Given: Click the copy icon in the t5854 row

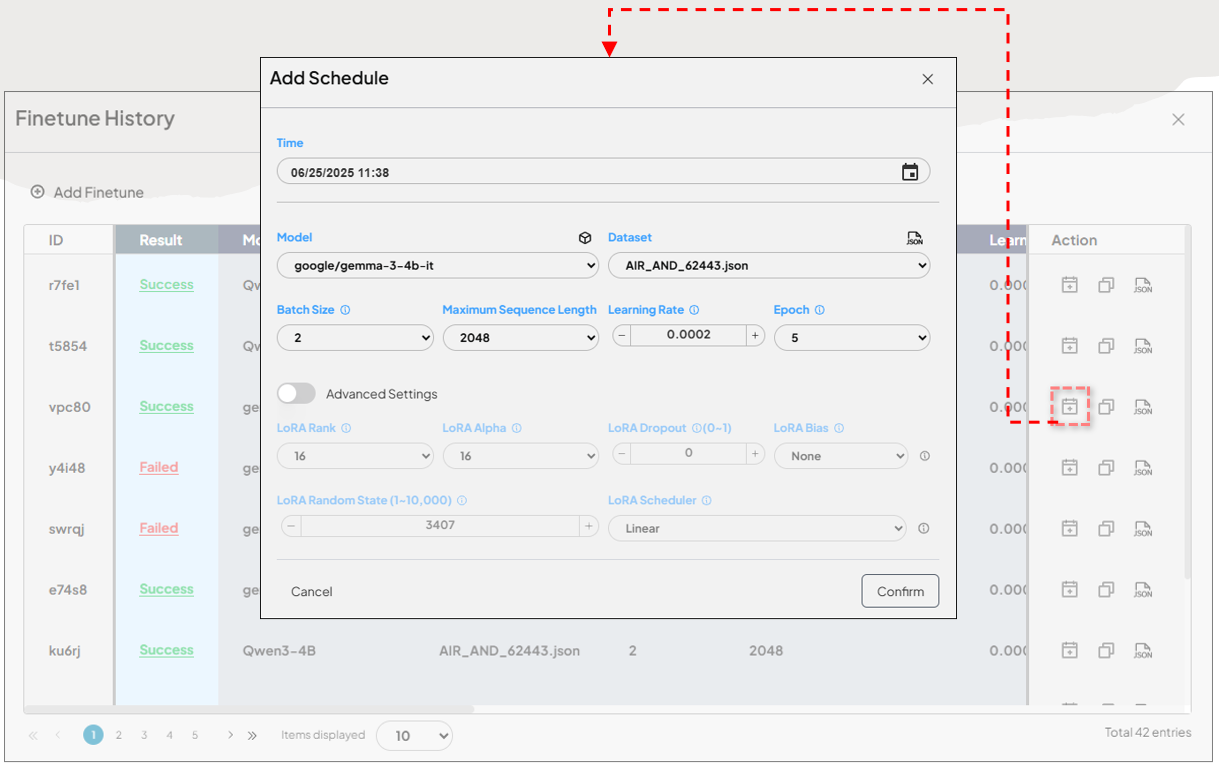Looking at the screenshot, I should click(1106, 346).
